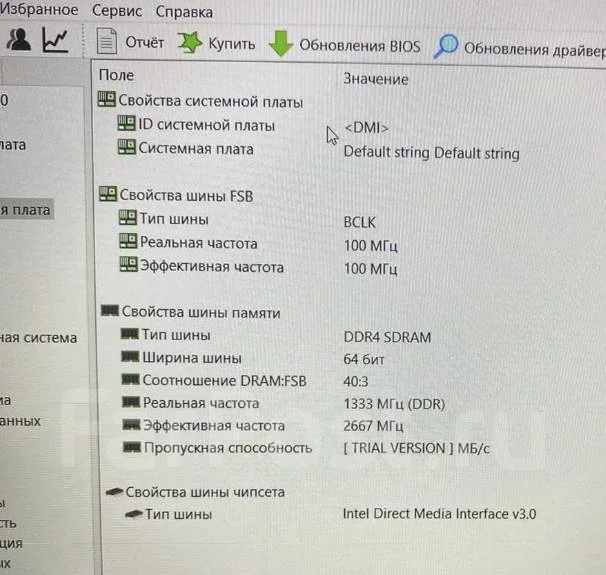The width and height of the screenshot is (606, 575).
Task: Select the BCLK value
Action: pyautogui.click(x=359, y=222)
